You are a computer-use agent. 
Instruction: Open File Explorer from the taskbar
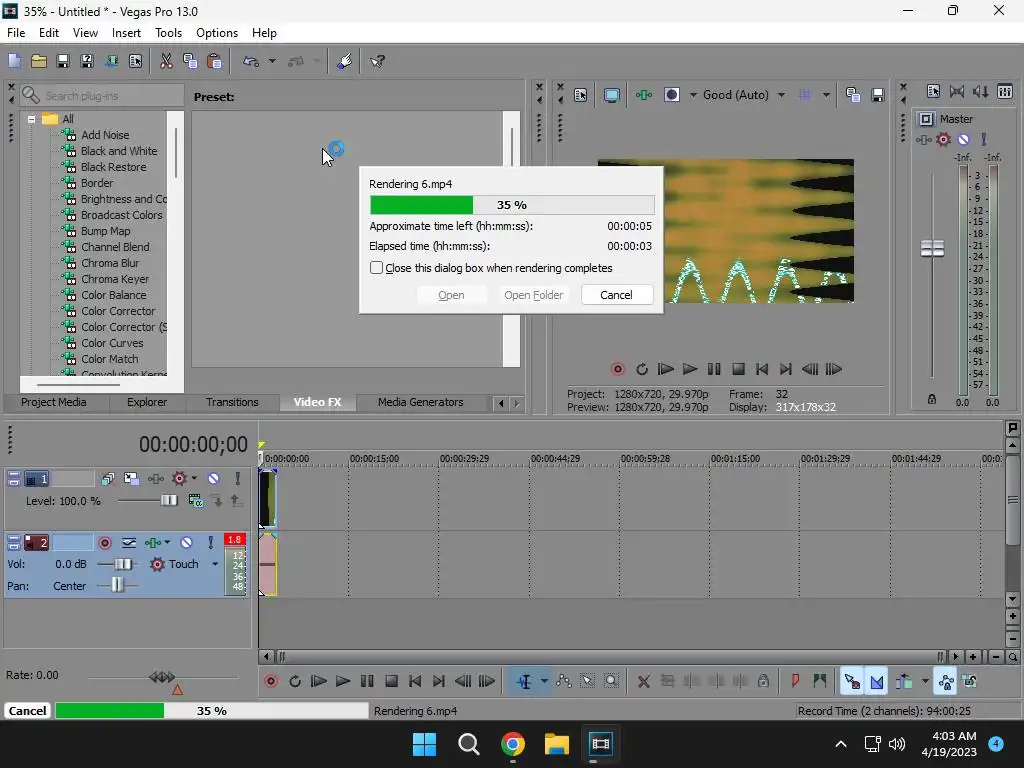[556, 744]
